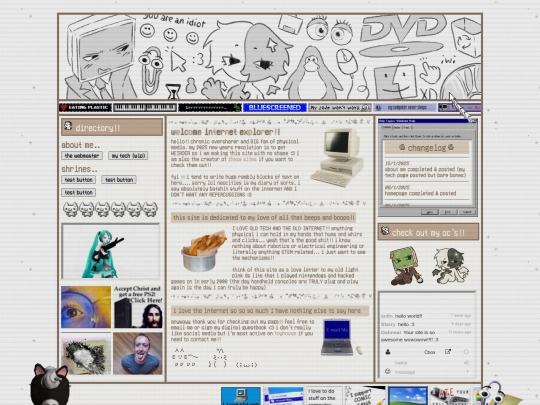540x405 pixels.
Task: Open 'the webmaster' about page button
Action: point(82,156)
